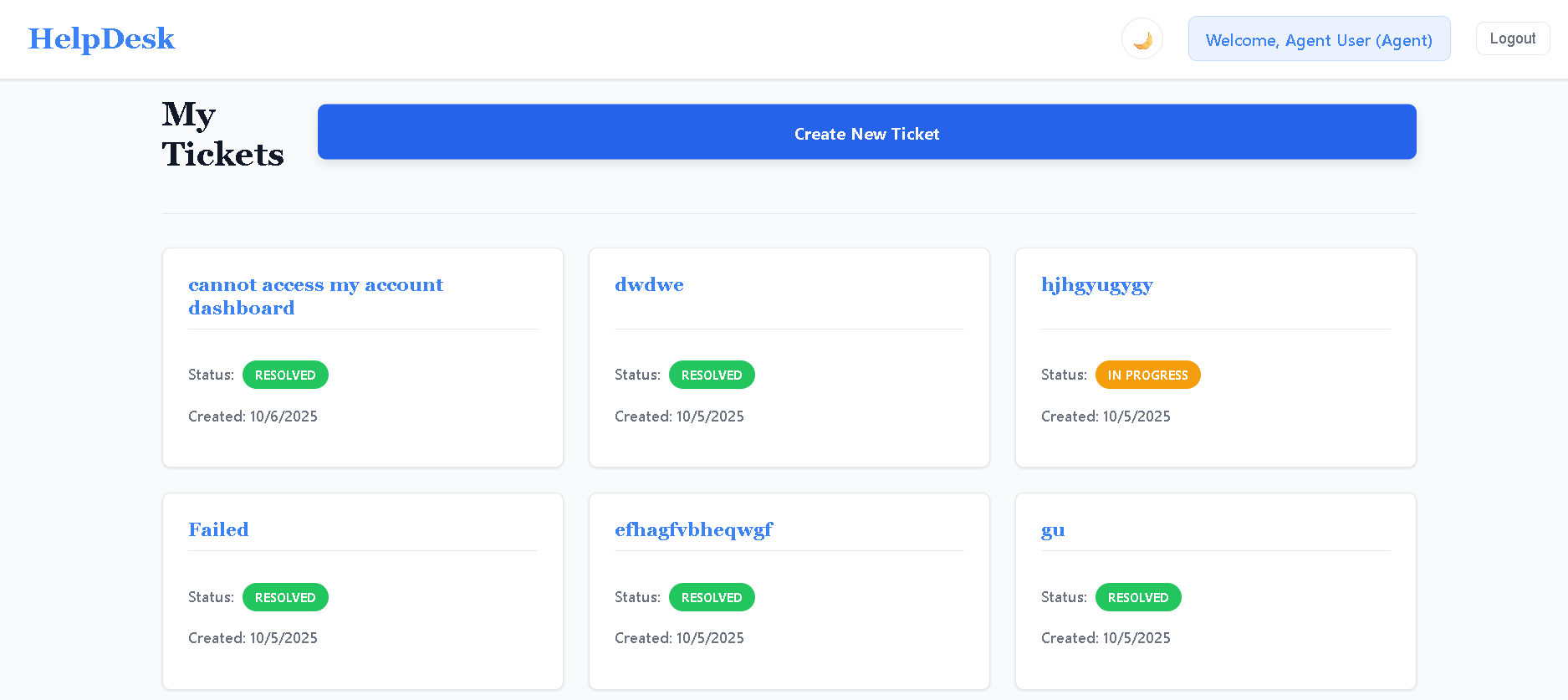
Task: Click Create New Ticket button
Action: [866, 132]
